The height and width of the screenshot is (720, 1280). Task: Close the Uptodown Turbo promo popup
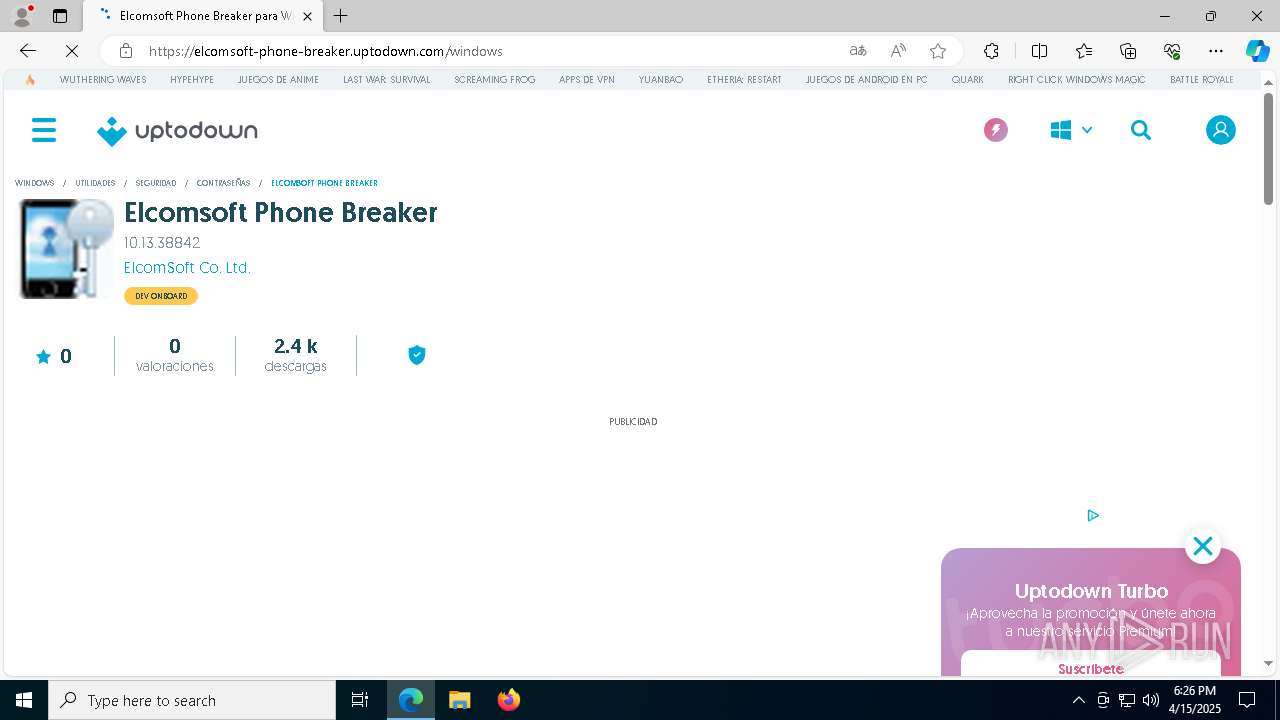1202,546
